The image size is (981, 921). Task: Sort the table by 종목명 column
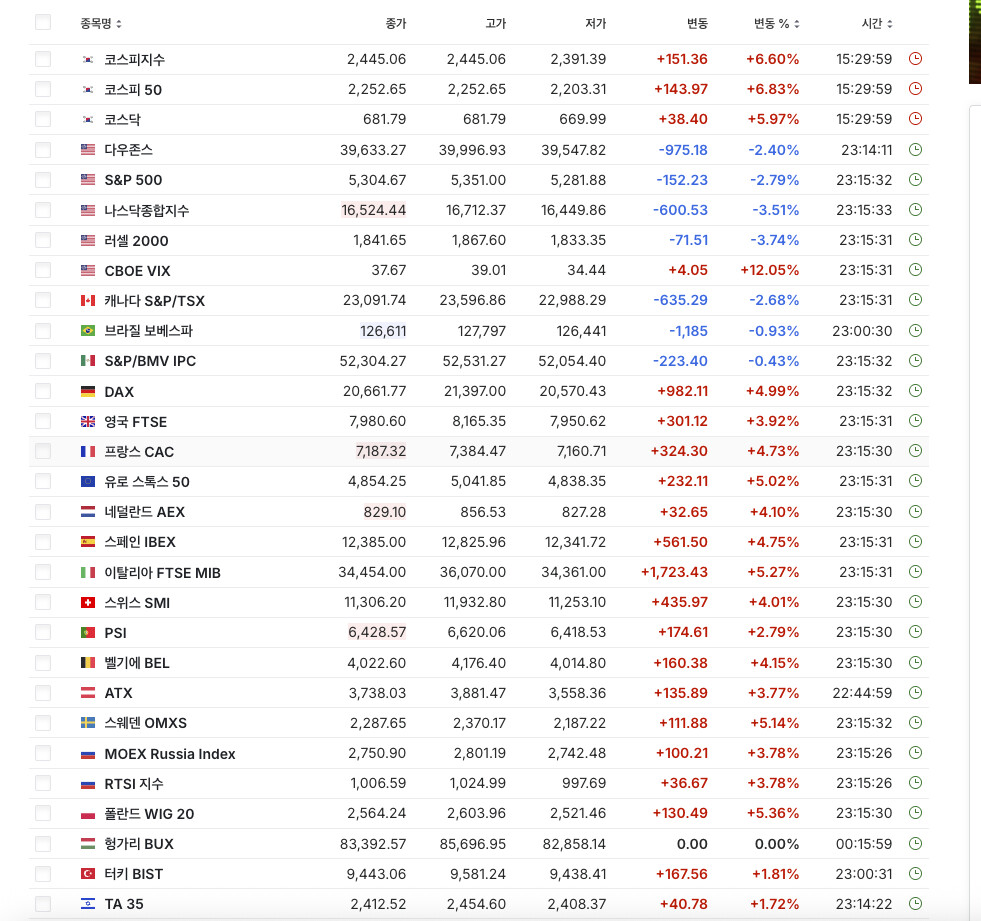coord(101,24)
